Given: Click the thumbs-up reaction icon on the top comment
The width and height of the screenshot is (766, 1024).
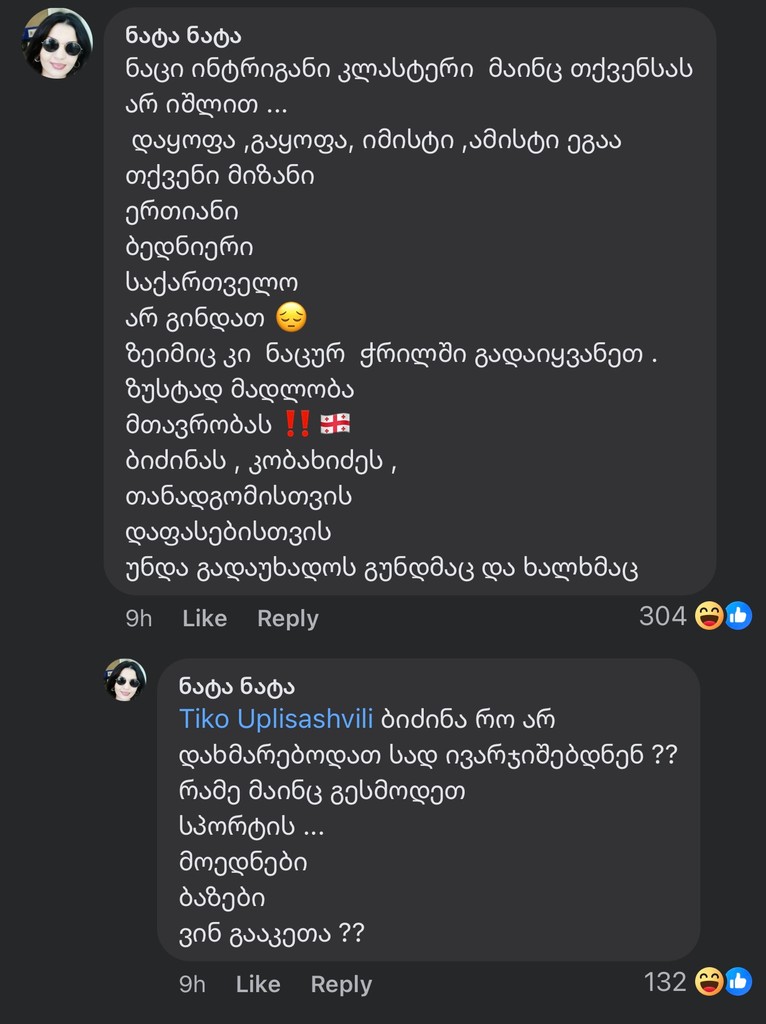Looking at the screenshot, I should point(738,617).
